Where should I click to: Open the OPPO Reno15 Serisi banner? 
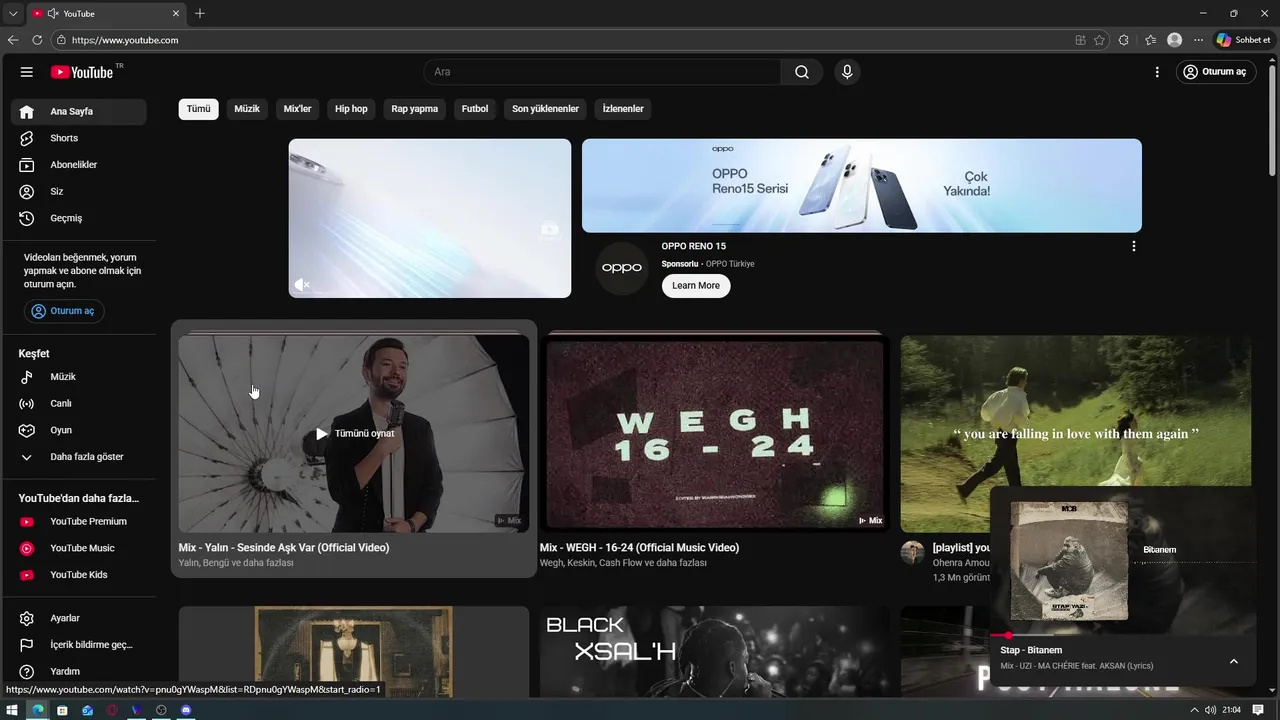coord(862,186)
